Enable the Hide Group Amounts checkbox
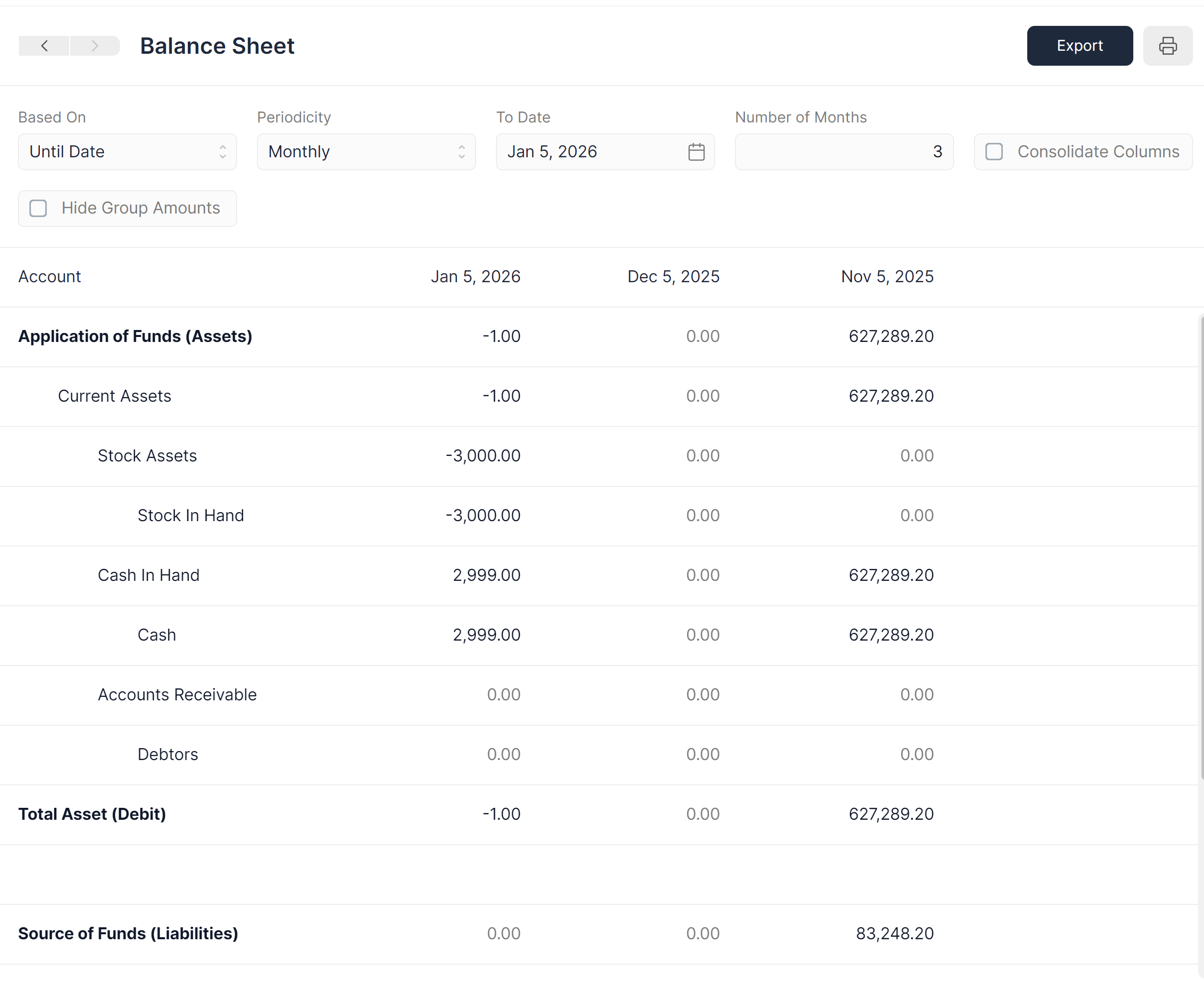Image resolution: width=1204 pixels, height=992 pixels. [38, 208]
